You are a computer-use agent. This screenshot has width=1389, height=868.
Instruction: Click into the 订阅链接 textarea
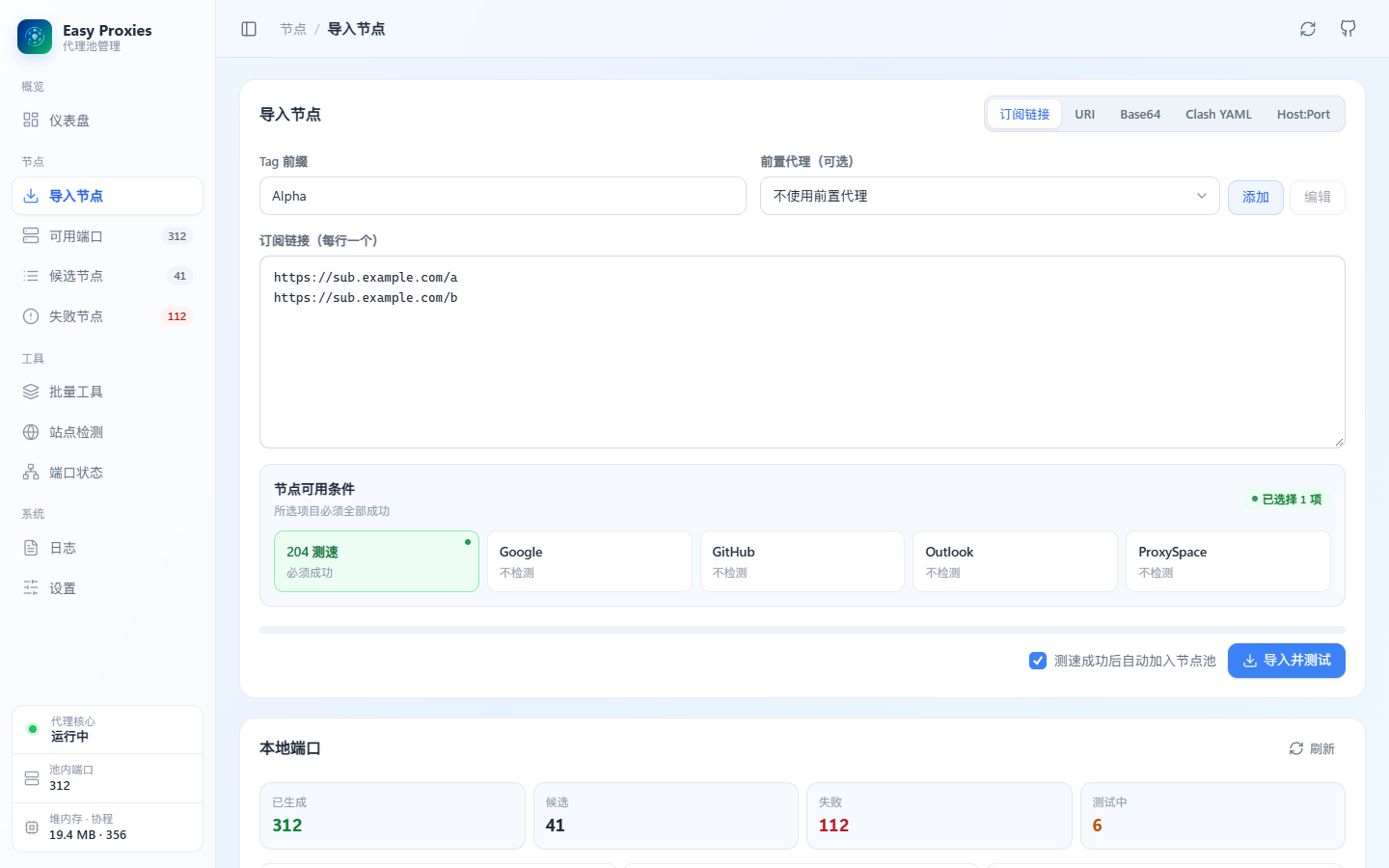(x=803, y=352)
